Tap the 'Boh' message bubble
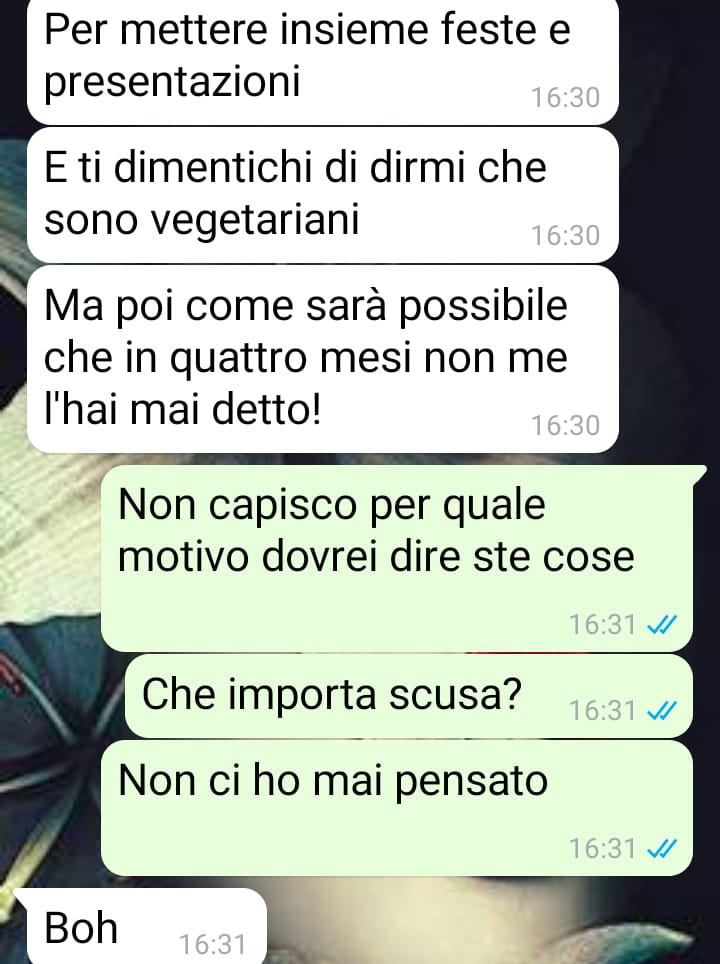Viewport: 720px width, 964px height. pos(140,926)
